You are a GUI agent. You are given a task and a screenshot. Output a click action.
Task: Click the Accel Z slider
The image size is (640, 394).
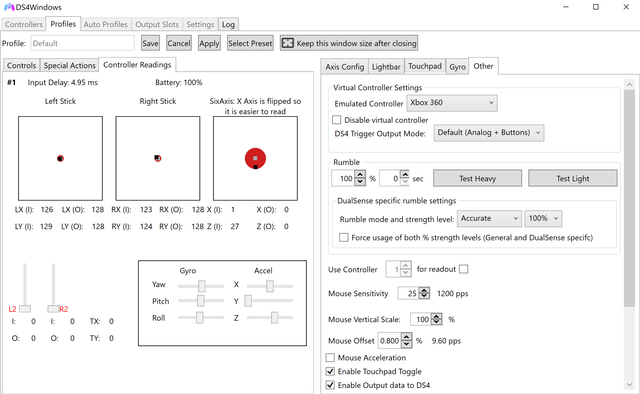[270, 318]
